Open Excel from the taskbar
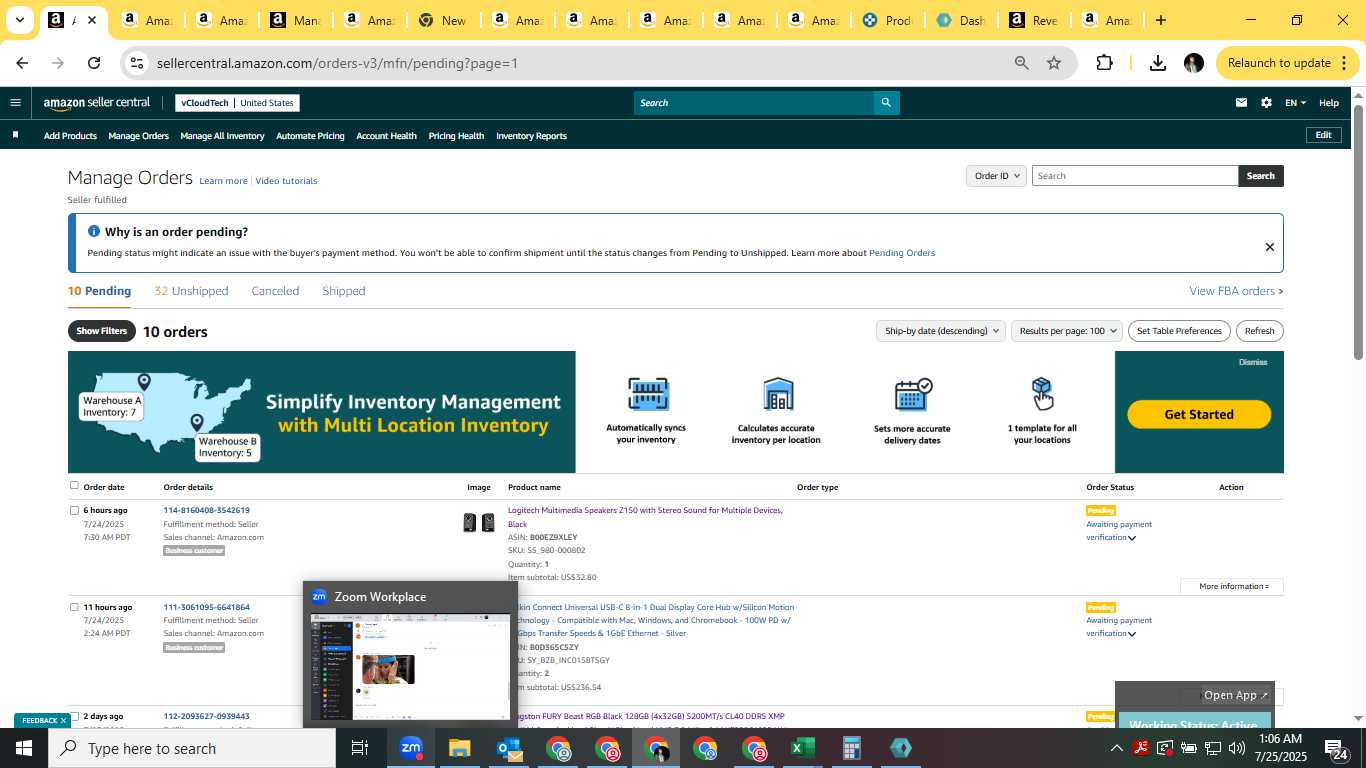1366x768 pixels. point(803,748)
